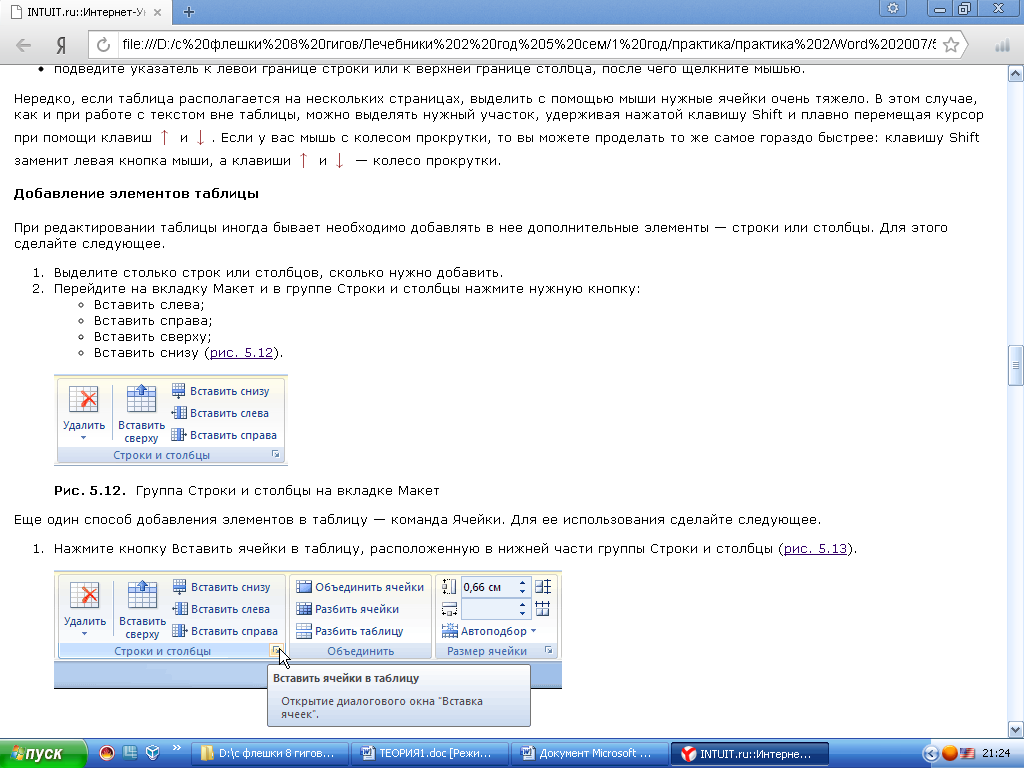This screenshot has height=768, width=1024.
Task: Click distribute columns icon in Размер ячейки group
Action: (x=543, y=609)
